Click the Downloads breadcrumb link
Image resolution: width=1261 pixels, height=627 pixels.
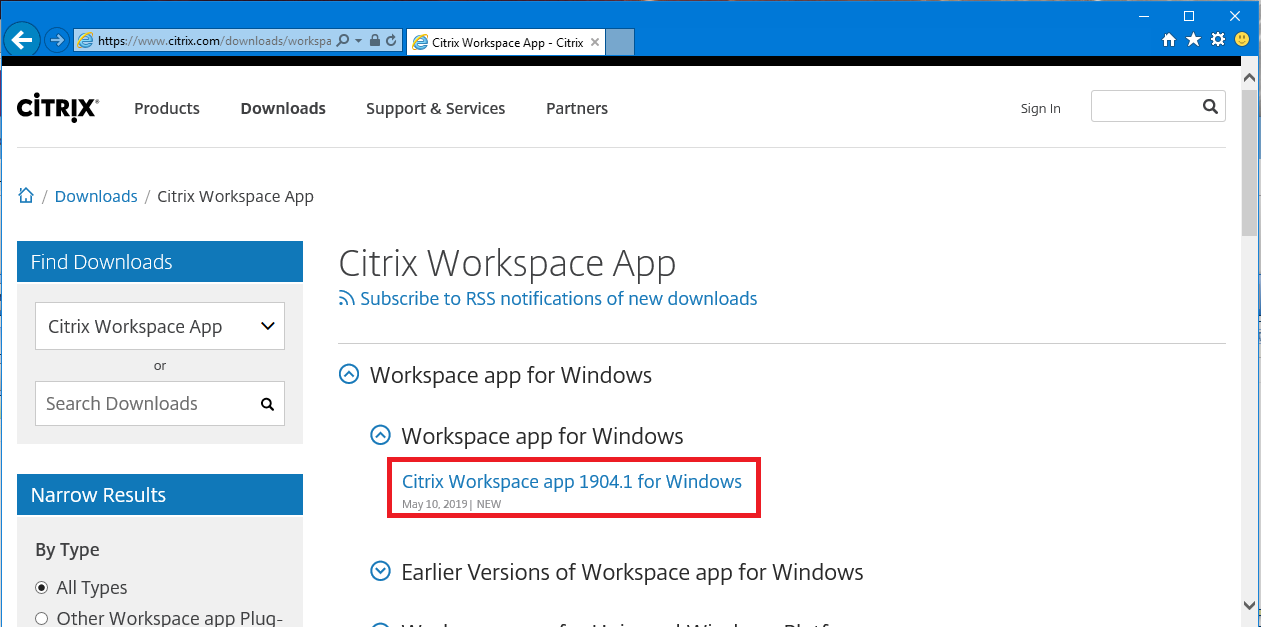[x=96, y=196]
